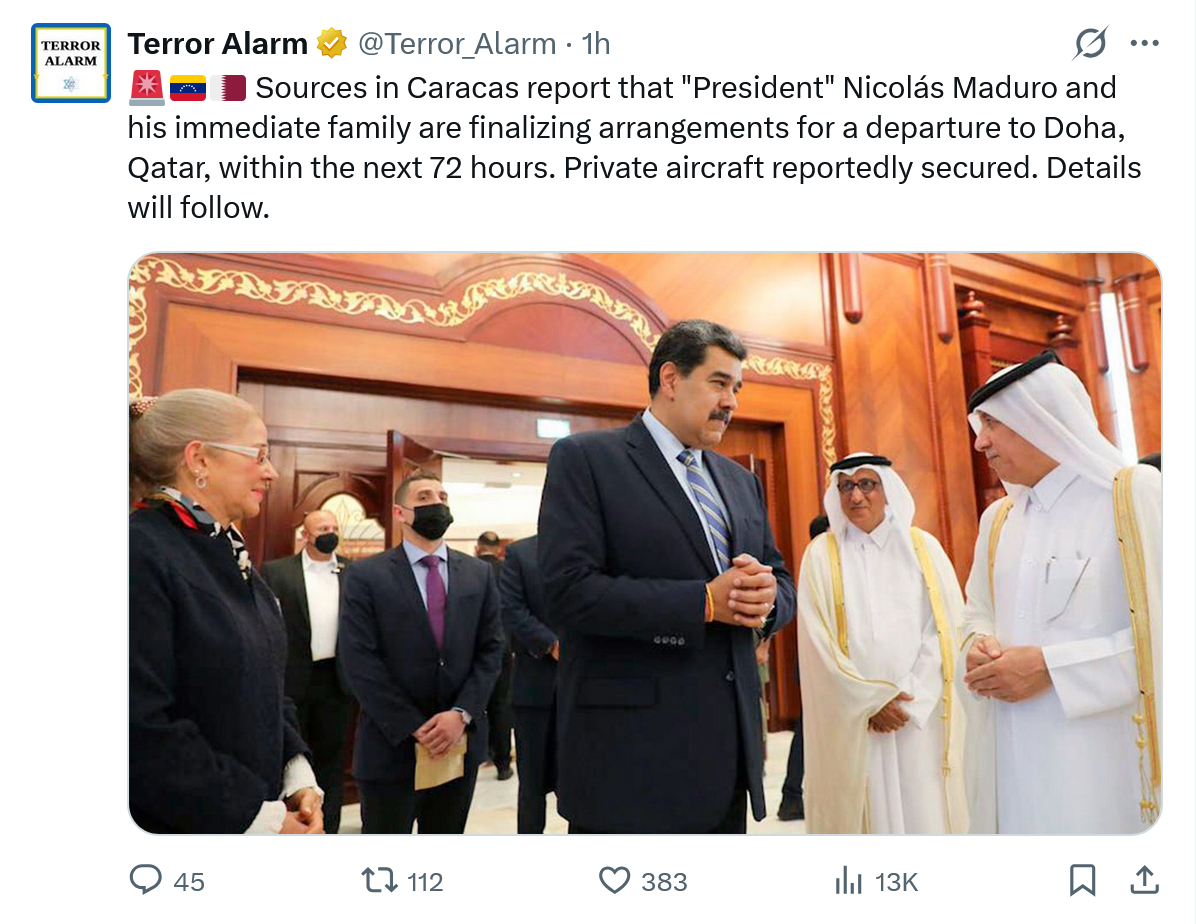The image size is (1196, 924).
Task: Open the three-dot More options menu
Action: (1144, 43)
